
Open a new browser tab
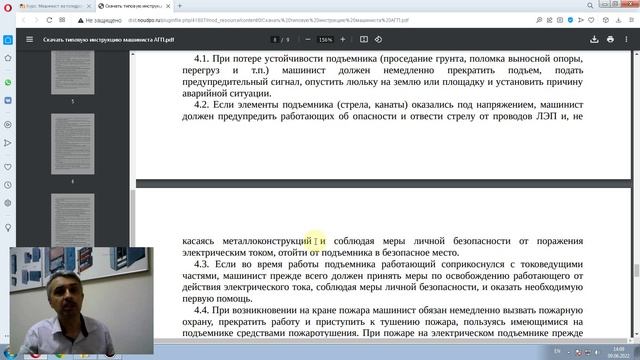[x=180, y=6]
